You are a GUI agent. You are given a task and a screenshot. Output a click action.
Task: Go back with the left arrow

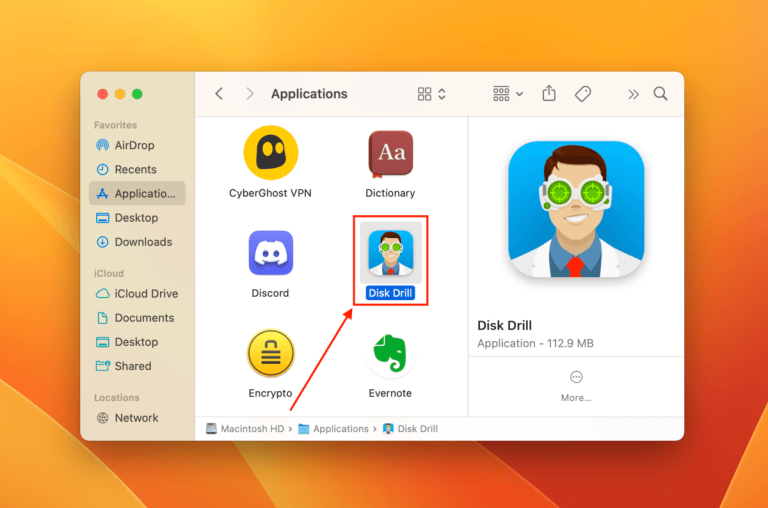(x=219, y=94)
